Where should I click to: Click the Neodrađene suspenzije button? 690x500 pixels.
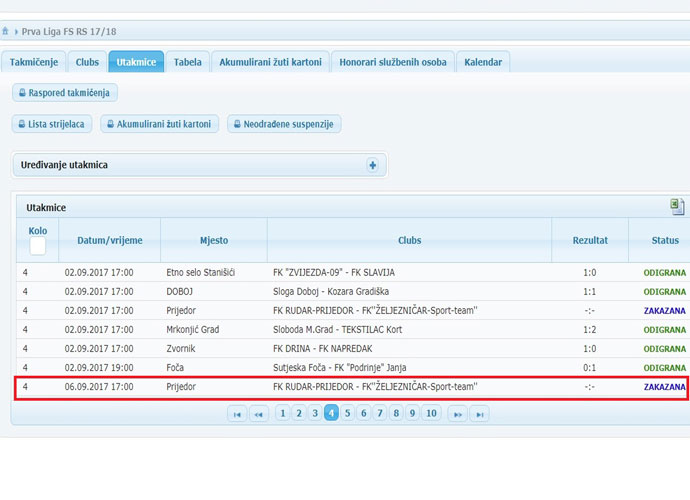tap(284, 124)
